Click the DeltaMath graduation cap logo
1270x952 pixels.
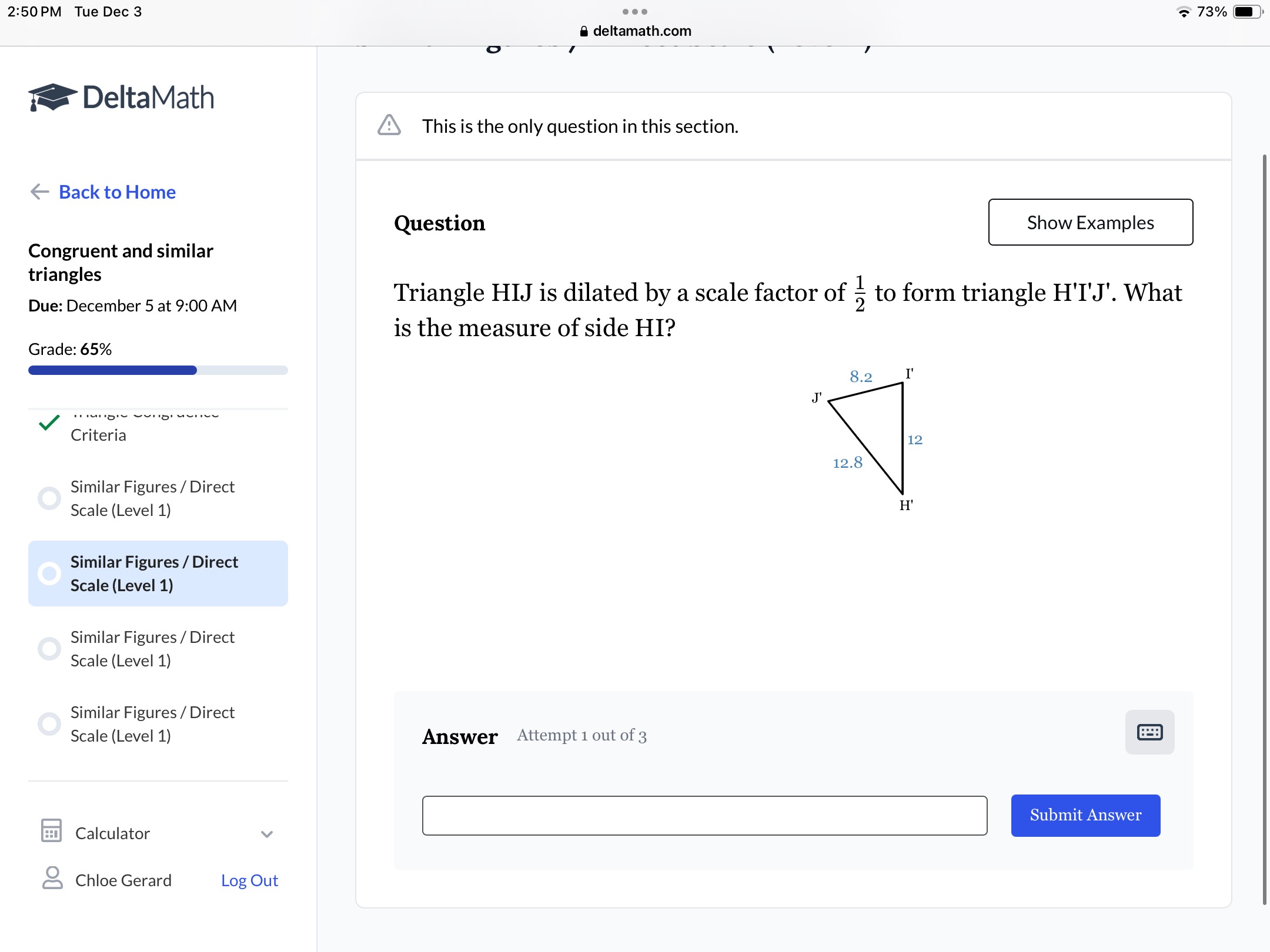(52, 97)
